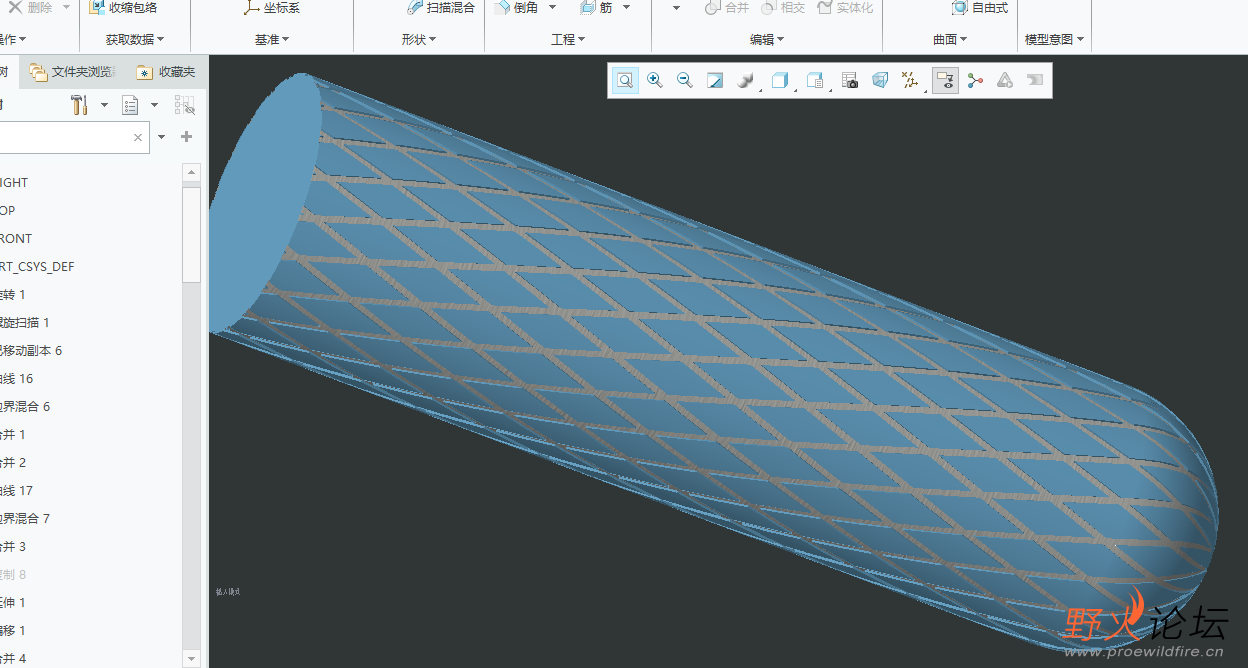This screenshot has width=1248, height=668.
Task: Open the arrow next to 筋
Action: (626, 8)
